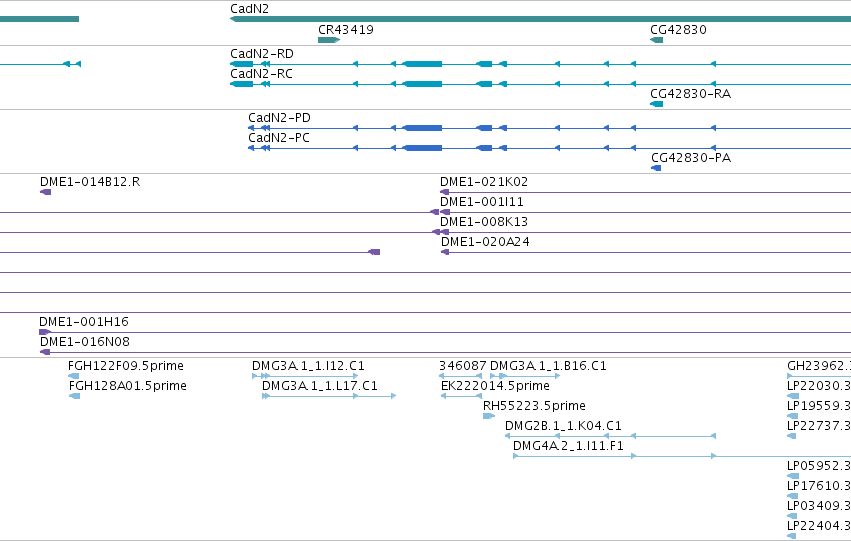Viewport: 851px width, 541px height.
Task: Click the EK222014.5prime EST label
Action: click(x=496, y=386)
